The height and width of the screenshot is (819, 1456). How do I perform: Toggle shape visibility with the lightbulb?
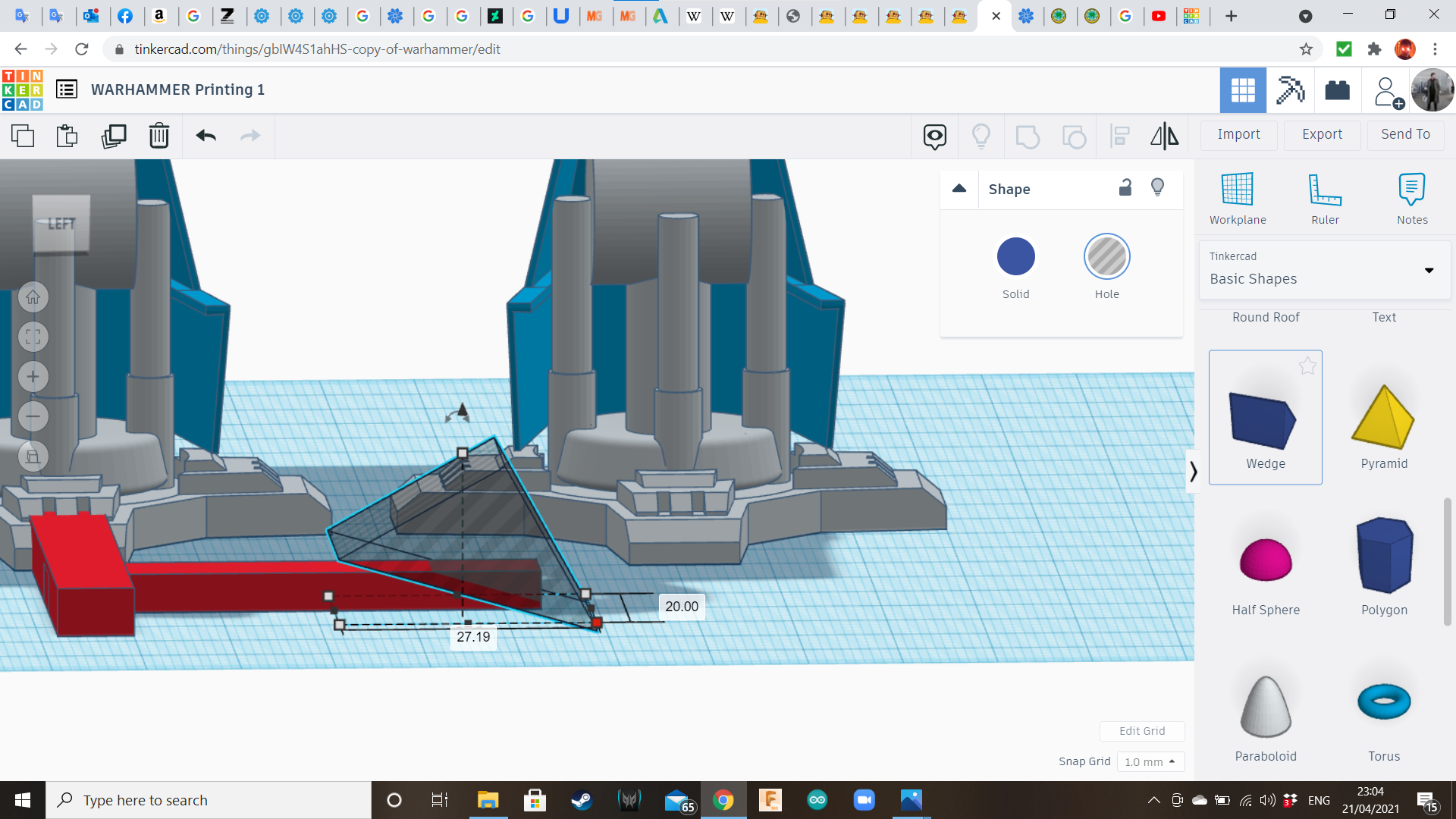click(x=1157, y=187)
